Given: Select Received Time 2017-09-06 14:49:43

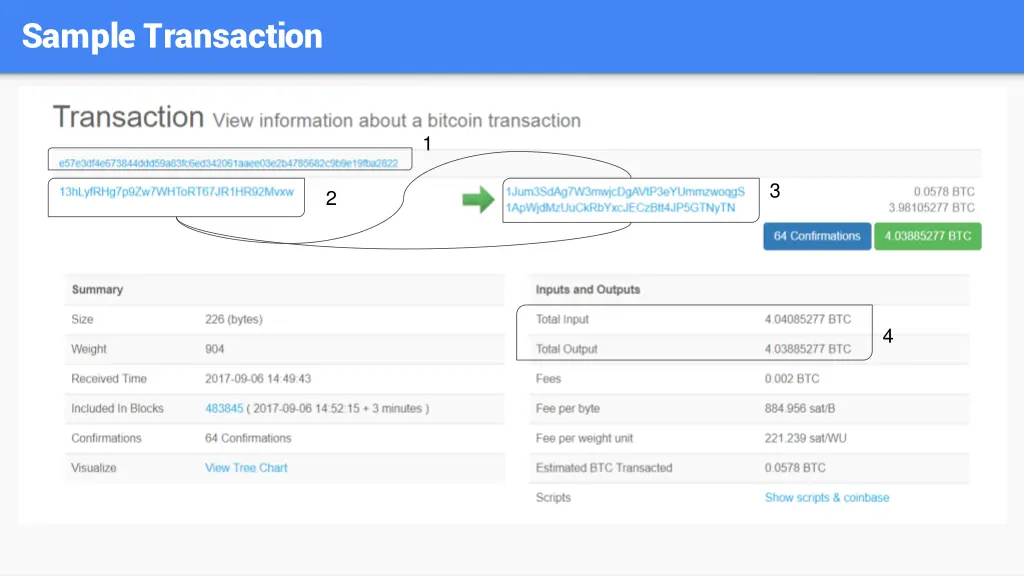Looking at the screenshot, I should (x=258, y=378).
